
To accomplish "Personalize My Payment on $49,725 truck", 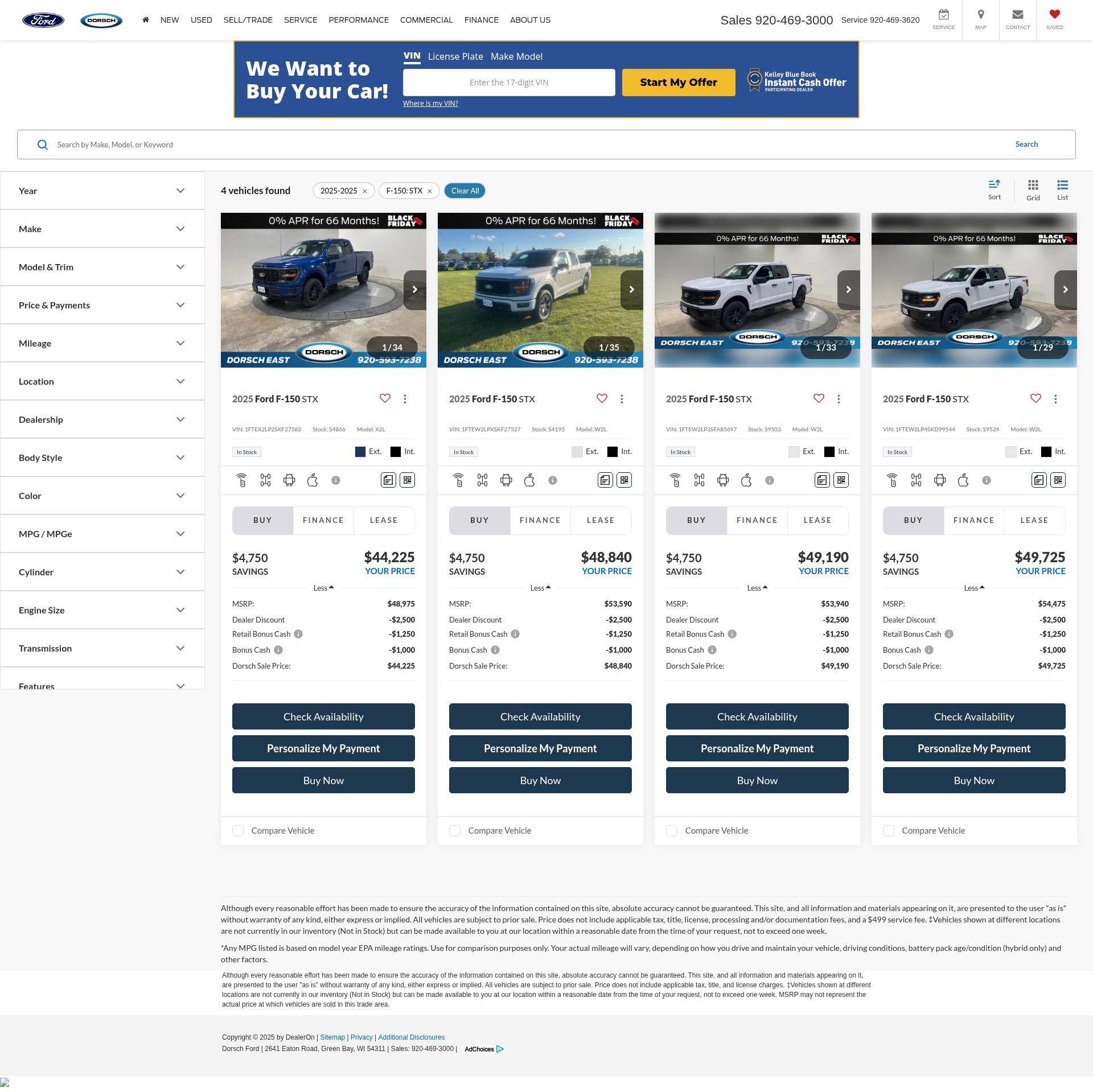I will [x=974, y=748].
